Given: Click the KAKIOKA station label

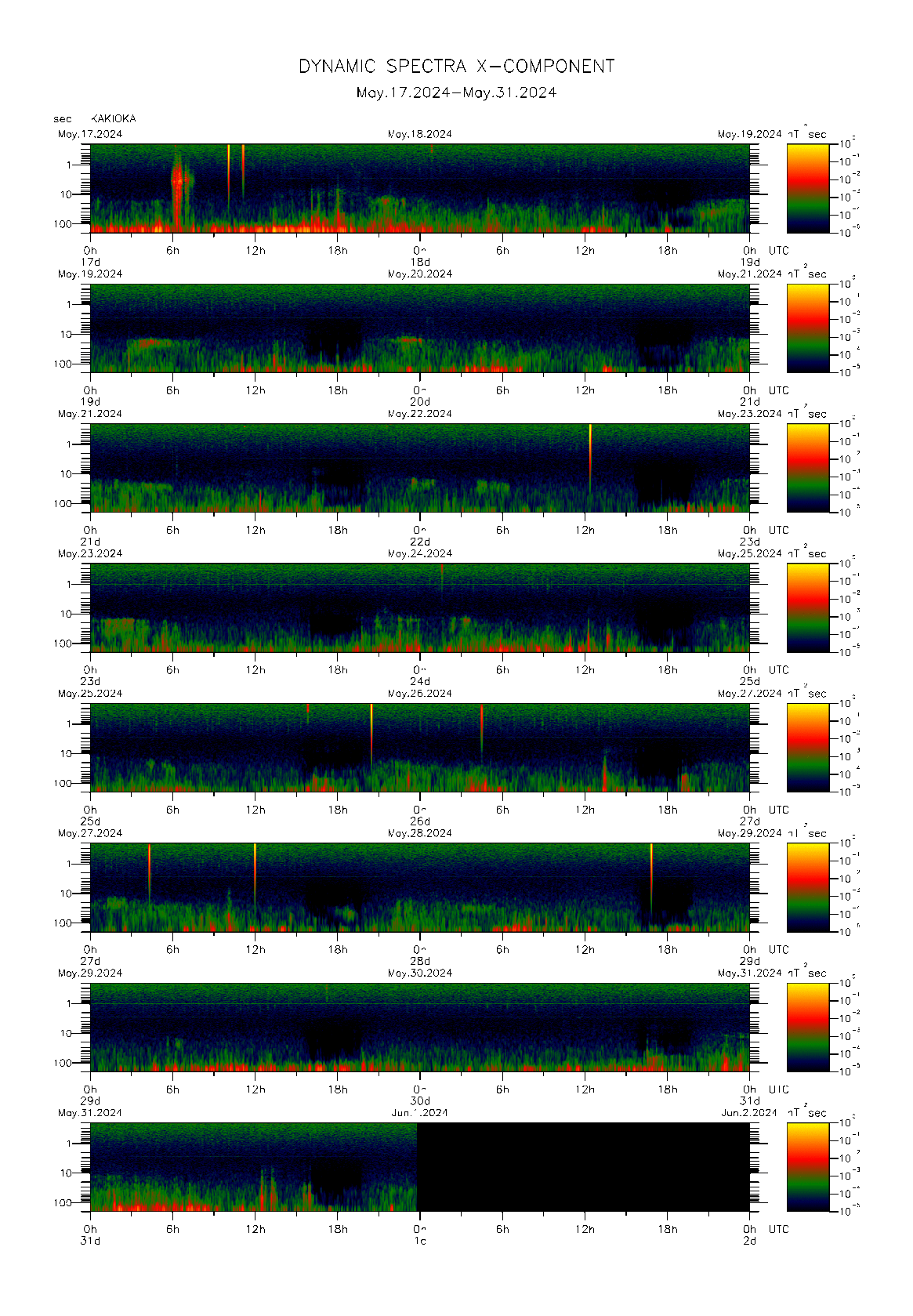Looking at the screenshot, I should 114,118.
